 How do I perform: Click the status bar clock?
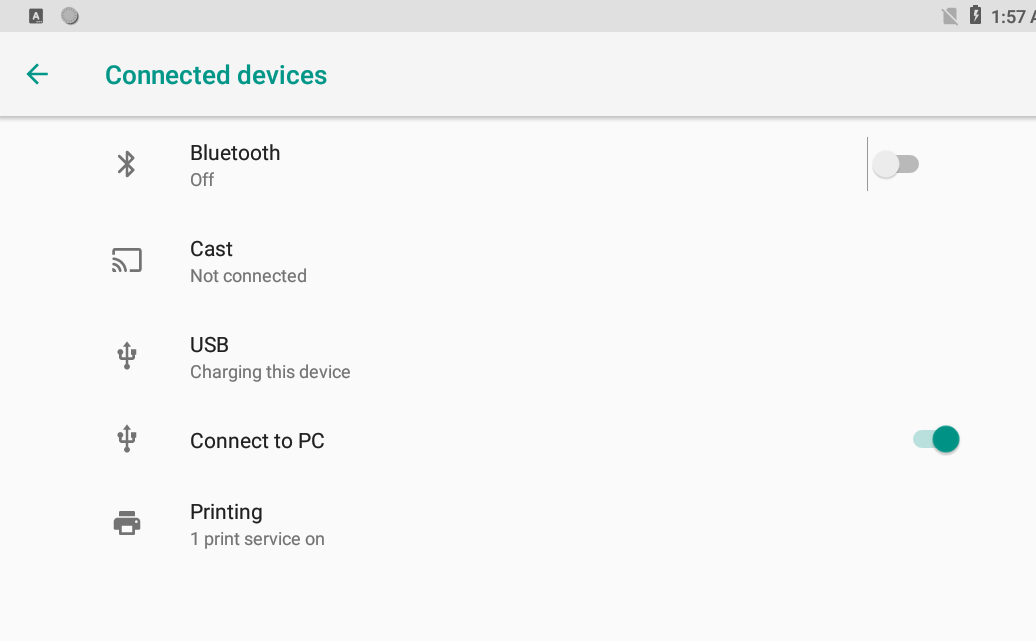1012,17
